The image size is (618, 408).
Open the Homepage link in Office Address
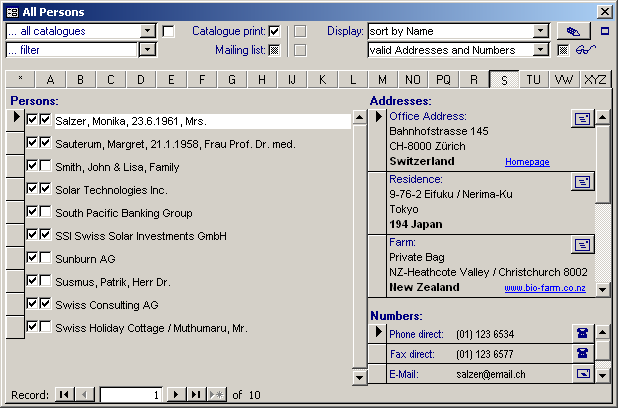pos(527,162)
